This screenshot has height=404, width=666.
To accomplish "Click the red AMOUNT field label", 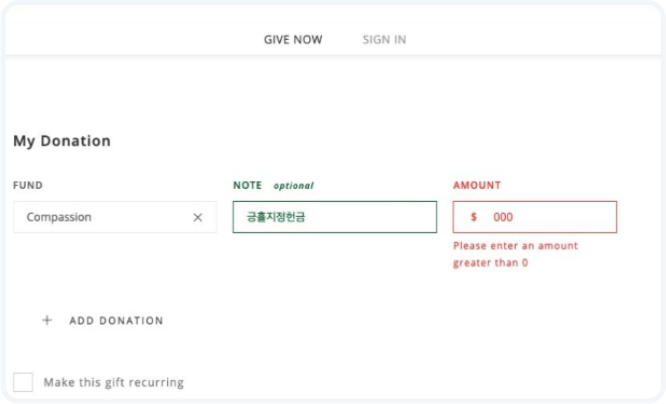I will [477, 185].
